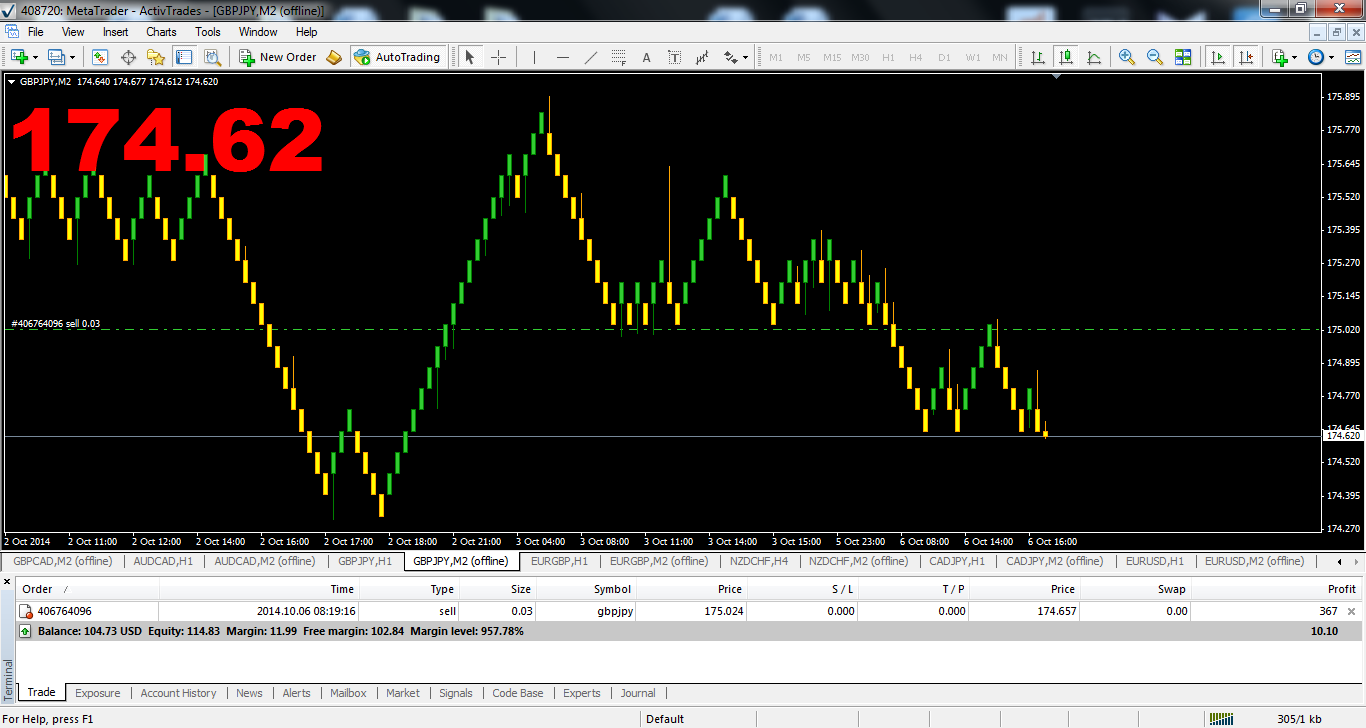Click the Zoom Out magnifier icon
Image resolution: width=1366 pixels, height=728 pixels.
[1155, 57]
